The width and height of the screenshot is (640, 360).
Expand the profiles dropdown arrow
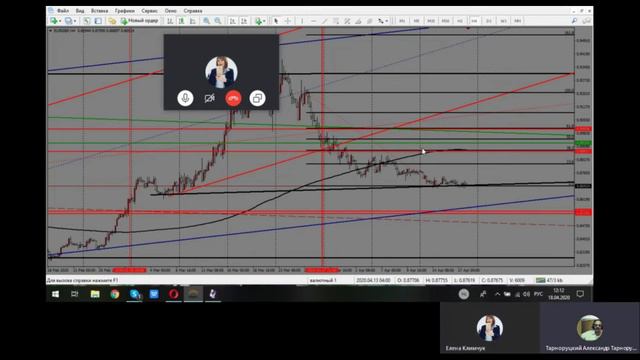click(75, 21)
